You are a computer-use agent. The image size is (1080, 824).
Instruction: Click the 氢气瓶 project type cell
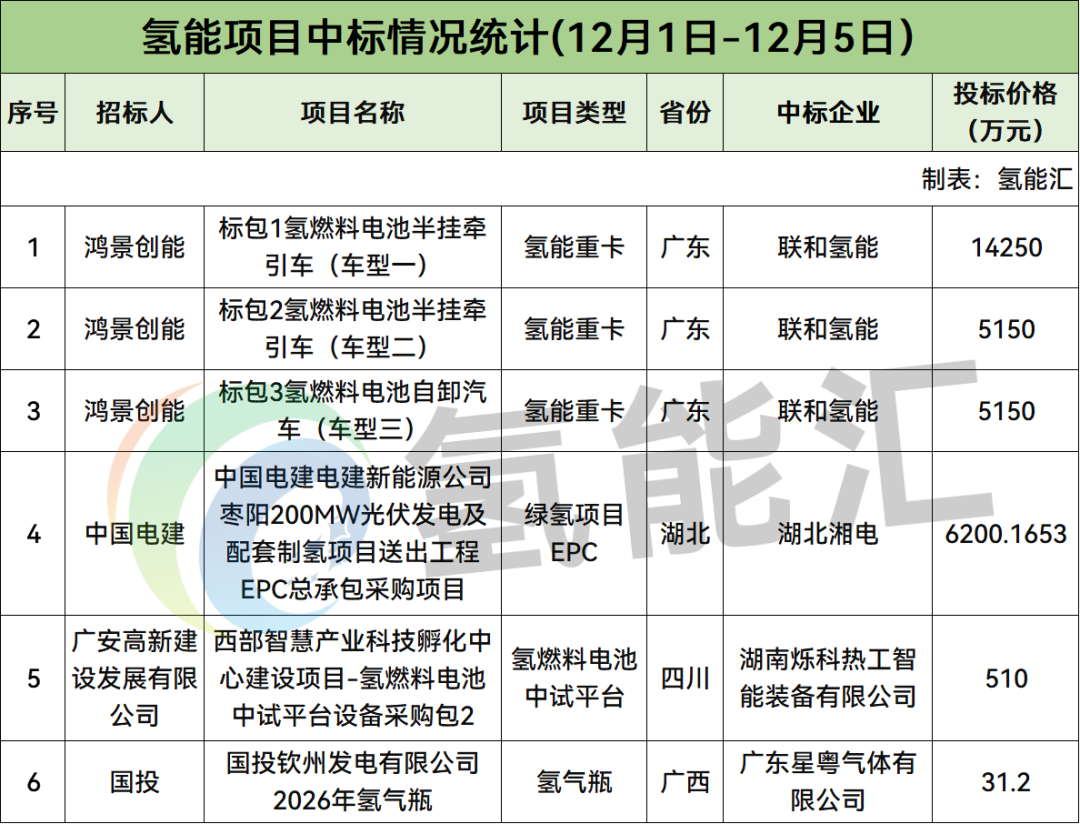[x=574, y=781]
